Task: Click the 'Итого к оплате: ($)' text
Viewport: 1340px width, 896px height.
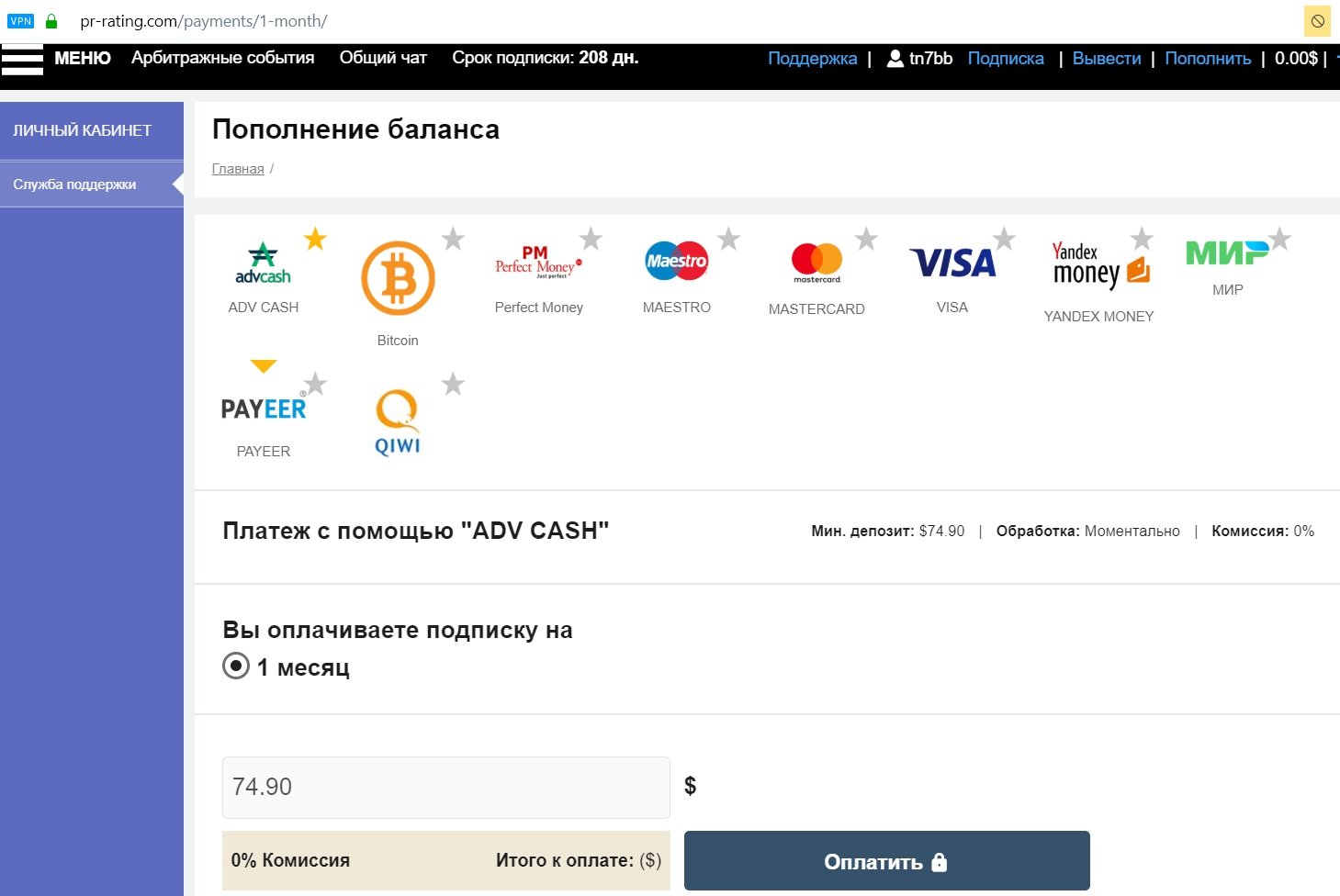Action: pyautogui.click(x=579, y=860)
